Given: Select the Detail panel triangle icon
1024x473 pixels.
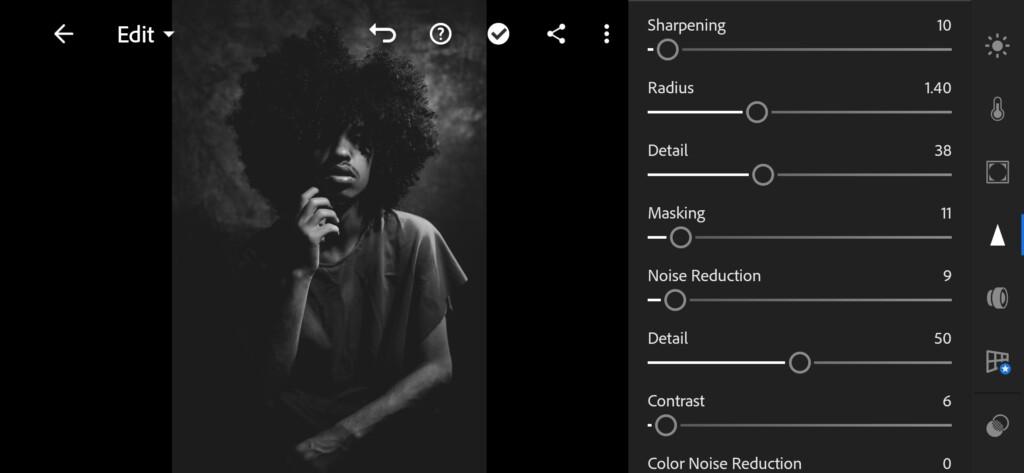Looking at the screenshot, I should click(x=997, y=235).
